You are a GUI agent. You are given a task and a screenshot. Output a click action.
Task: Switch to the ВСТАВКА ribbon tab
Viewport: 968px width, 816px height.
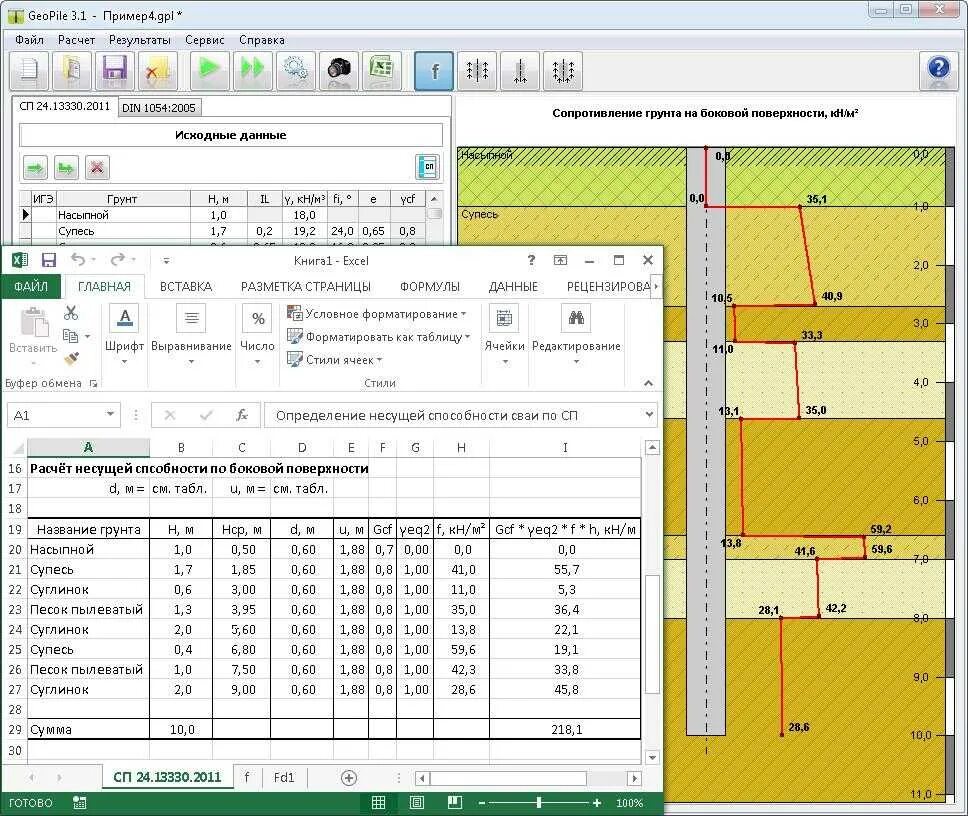point(186,286)
